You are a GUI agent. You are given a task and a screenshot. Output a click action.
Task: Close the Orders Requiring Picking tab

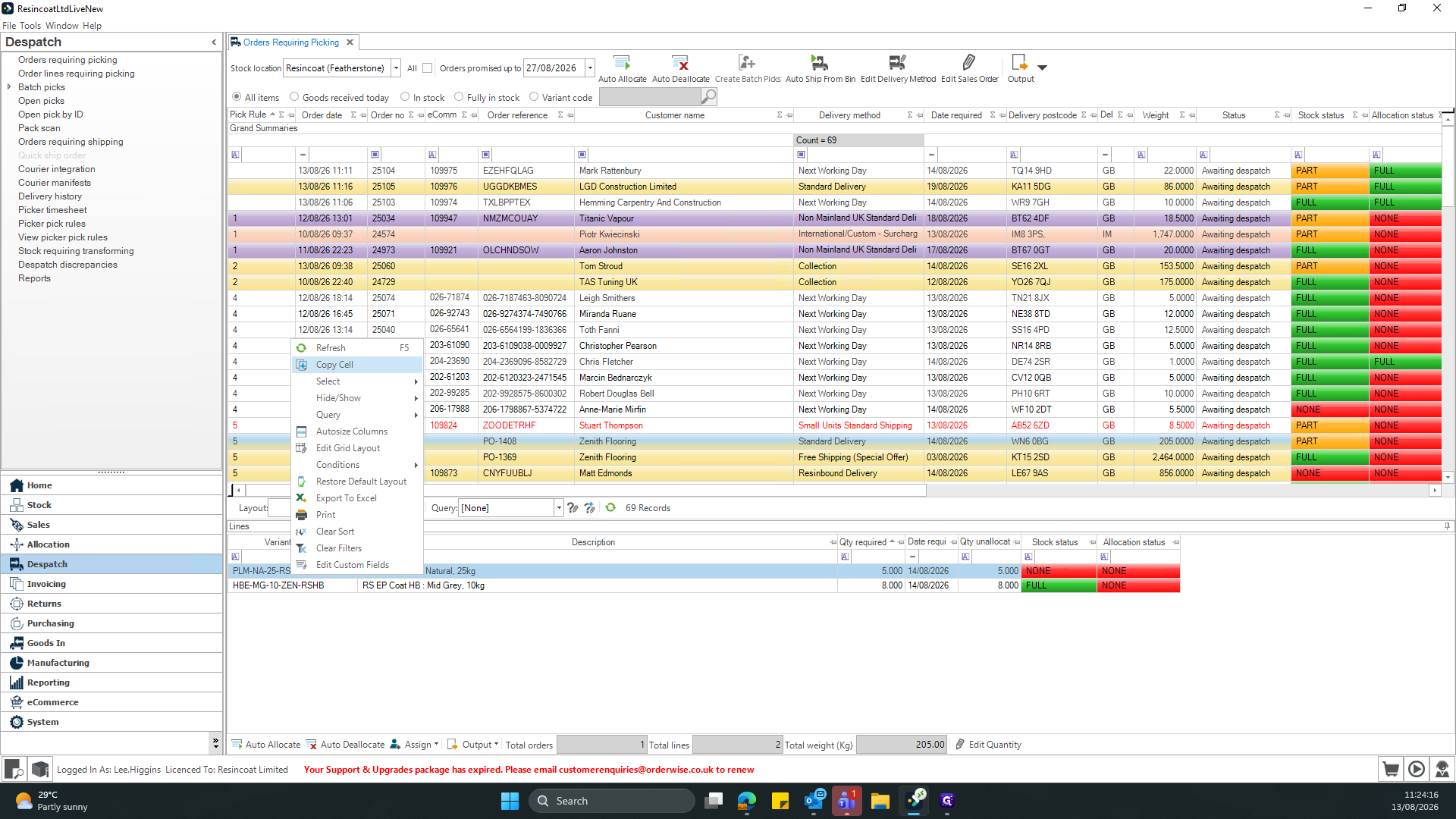point(350,42)
